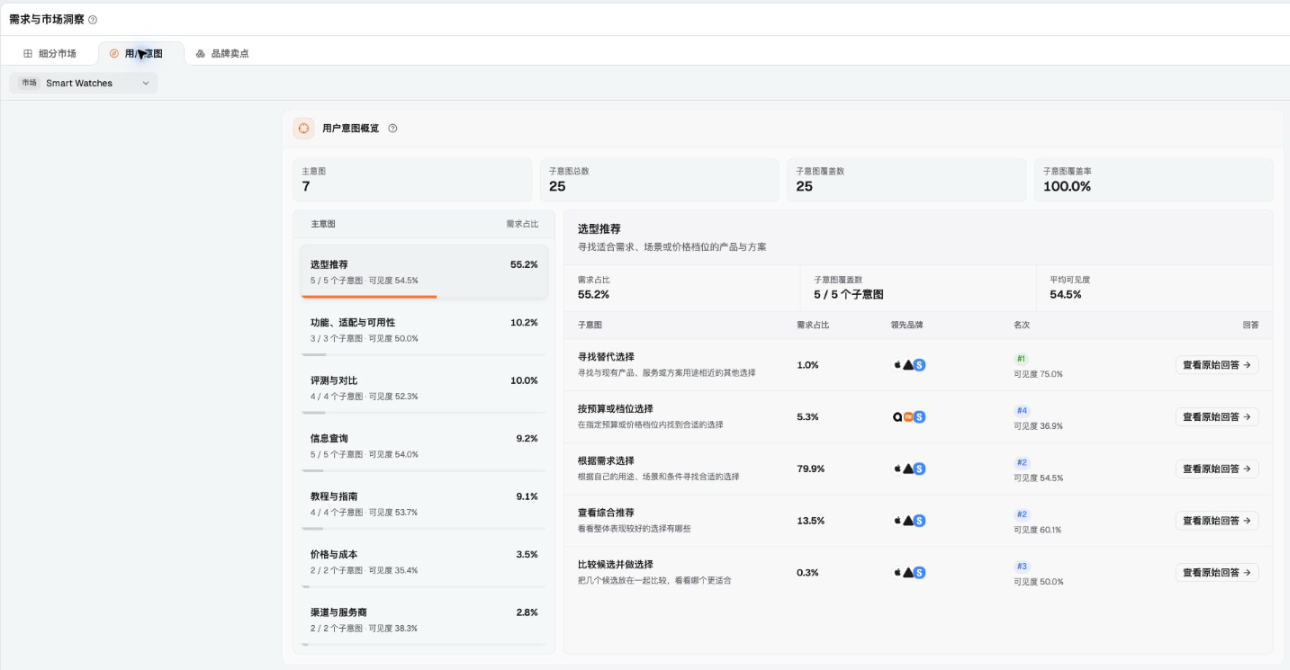Click the 主意图 summary card showing 7
Viewport: 1290px width, 670px height.
tap(412, 180)
